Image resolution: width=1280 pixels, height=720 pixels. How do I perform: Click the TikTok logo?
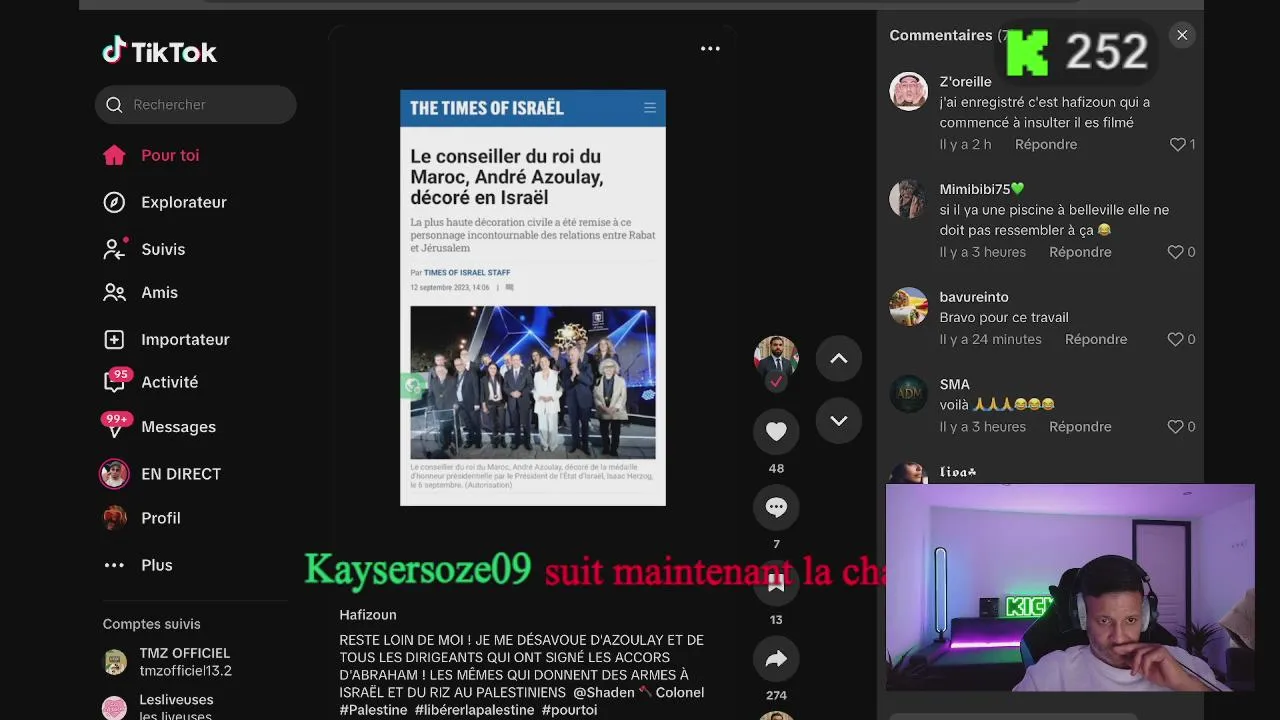160,51
